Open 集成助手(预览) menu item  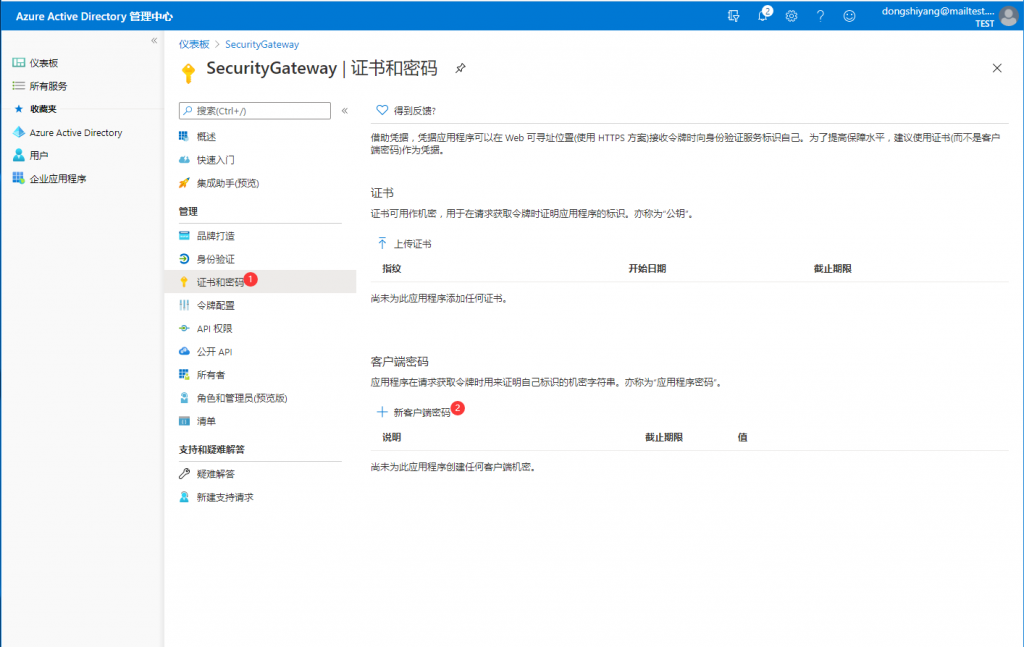[x=227, y=183]
